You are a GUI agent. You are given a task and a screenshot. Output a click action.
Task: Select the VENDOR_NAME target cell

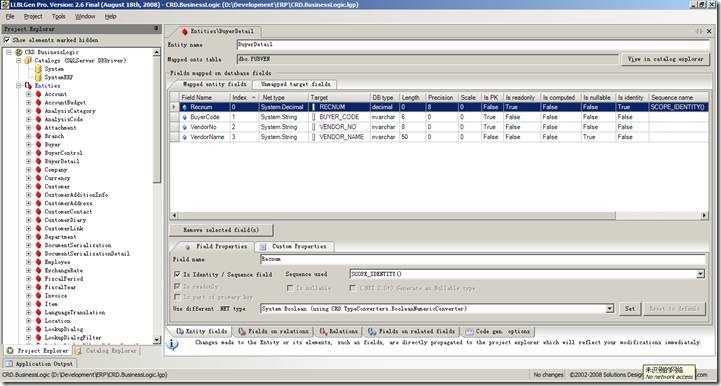pyautogui.click(x=339, y=137)
